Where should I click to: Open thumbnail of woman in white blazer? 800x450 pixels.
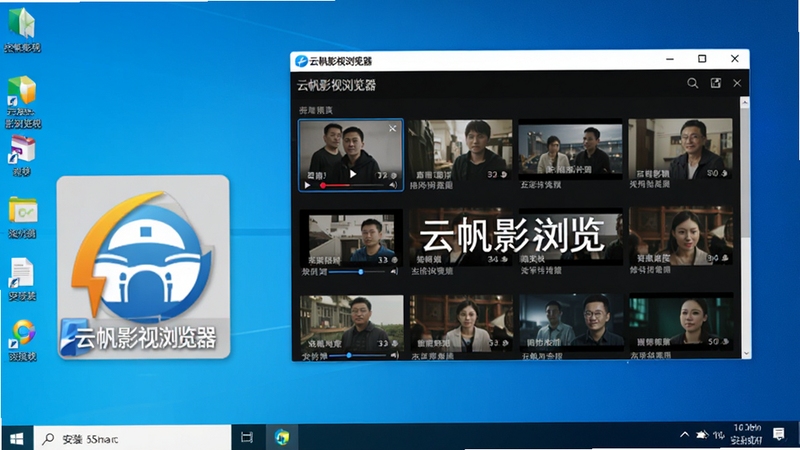462,323
